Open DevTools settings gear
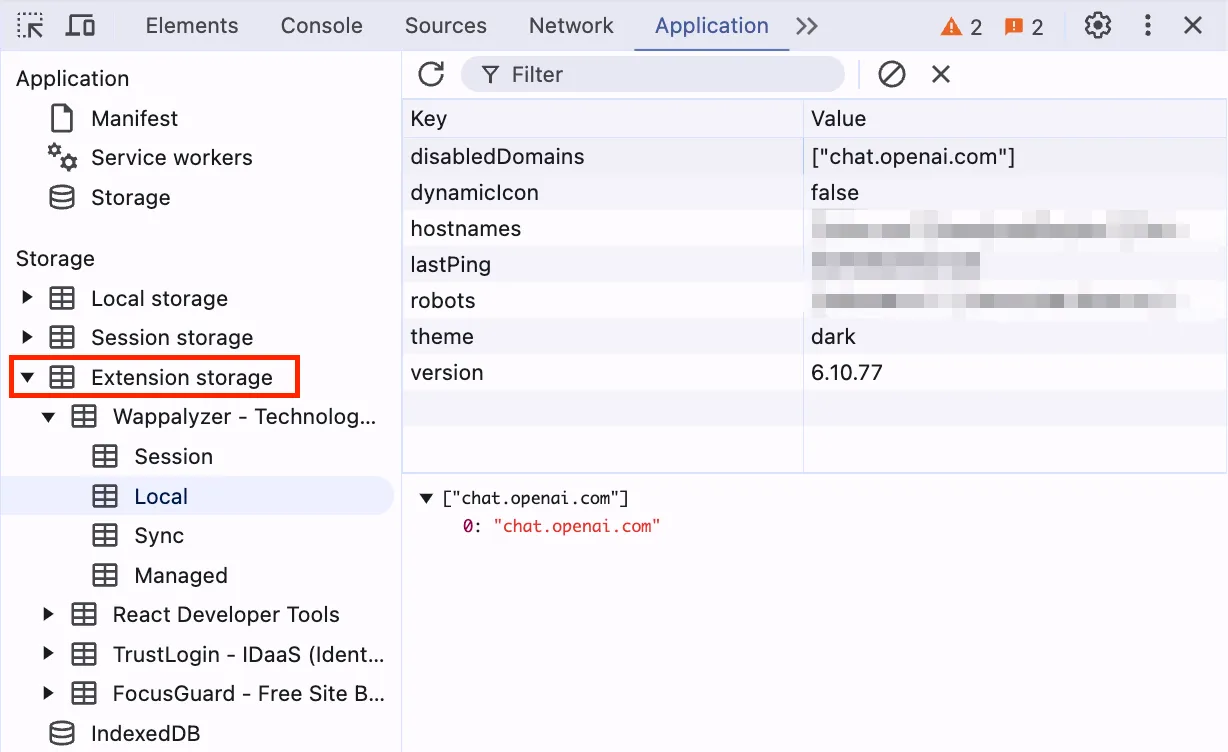Image resolution: width=1228 pixels, height=752 pixels. coord(1098,26)
